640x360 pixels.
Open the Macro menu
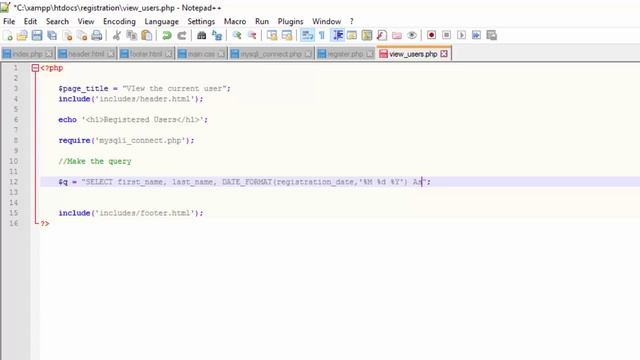pos(235,21)
